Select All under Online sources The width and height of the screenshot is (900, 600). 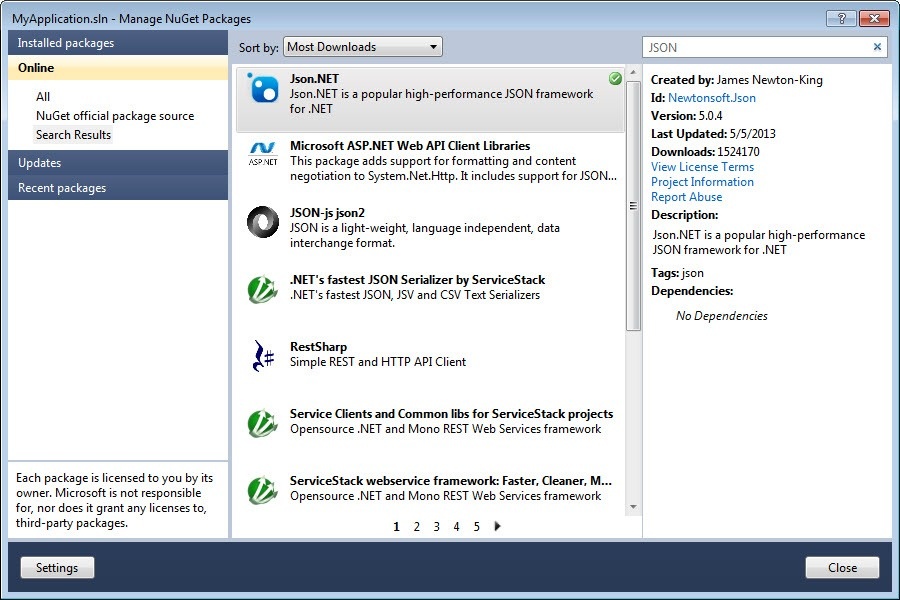coord(43,97)
